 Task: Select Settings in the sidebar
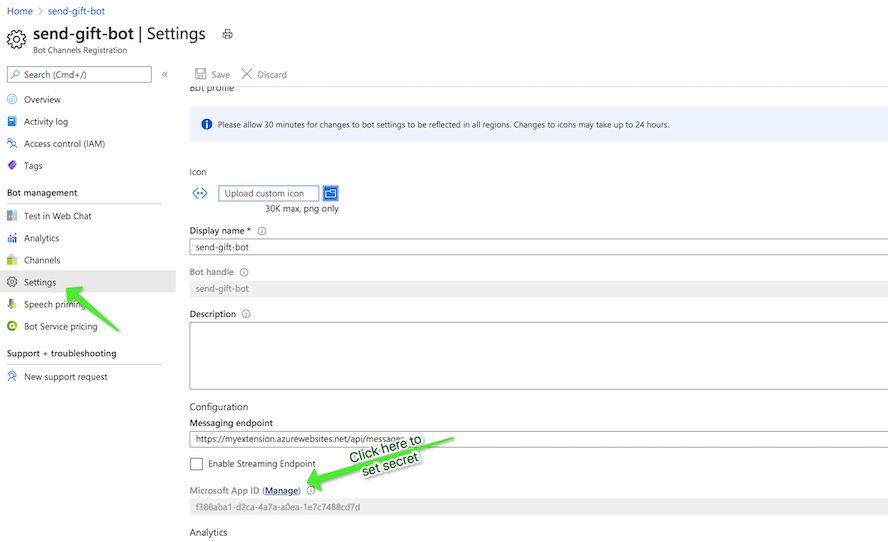[x=88, y=282]
